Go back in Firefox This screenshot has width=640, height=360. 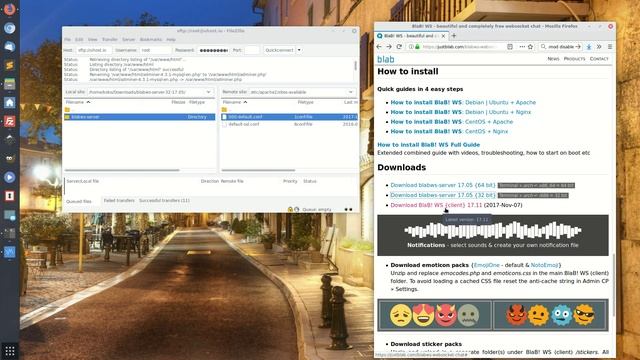pos(379,47)
